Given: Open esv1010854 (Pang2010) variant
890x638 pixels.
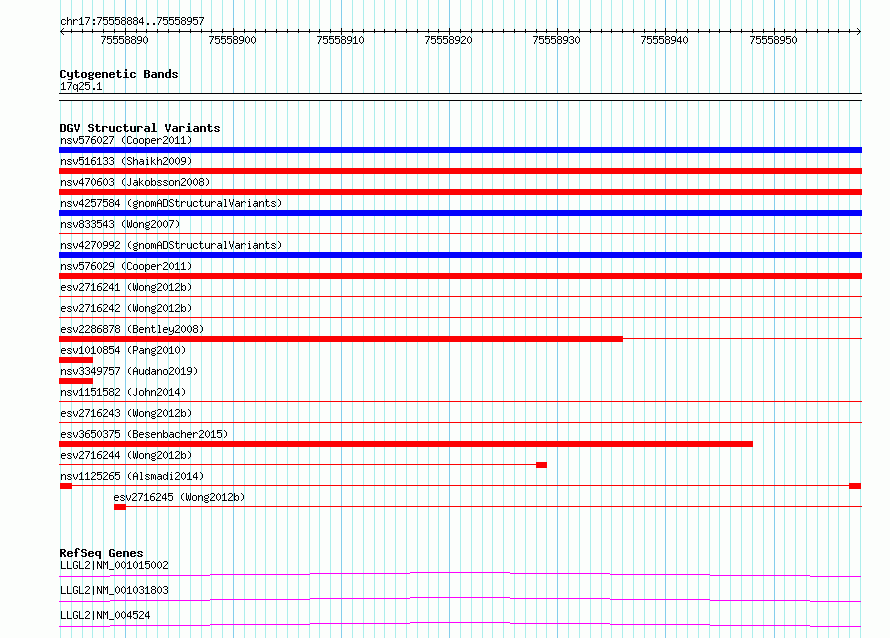Looking at the screenshot, I should [x=123, y=350].
